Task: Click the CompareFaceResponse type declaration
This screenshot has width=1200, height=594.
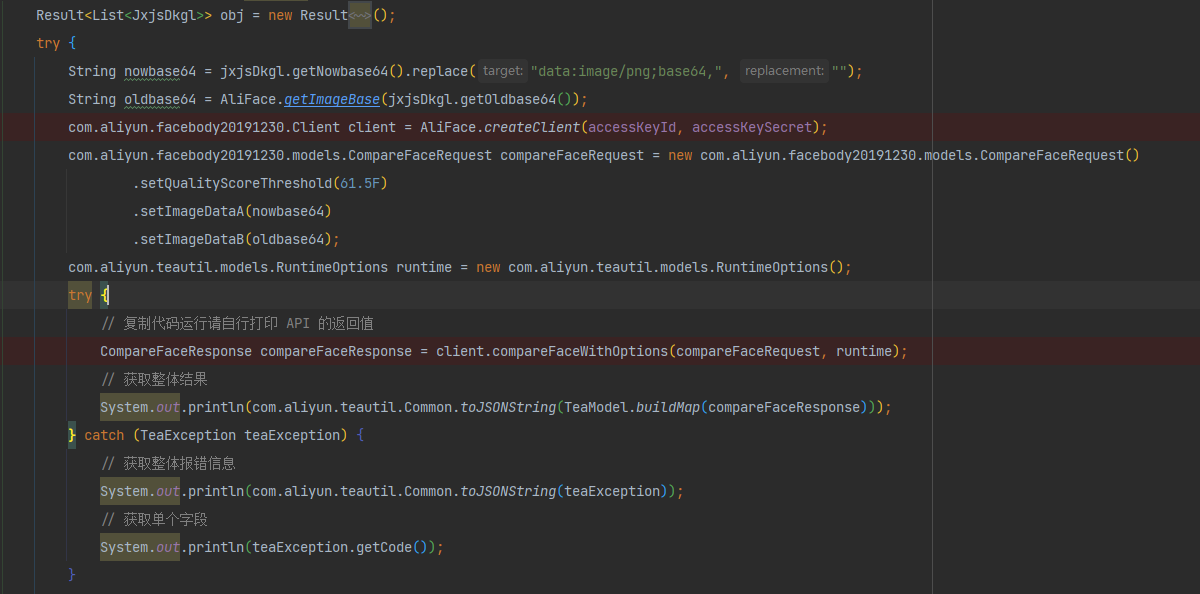Action: [x=176, y=351]
